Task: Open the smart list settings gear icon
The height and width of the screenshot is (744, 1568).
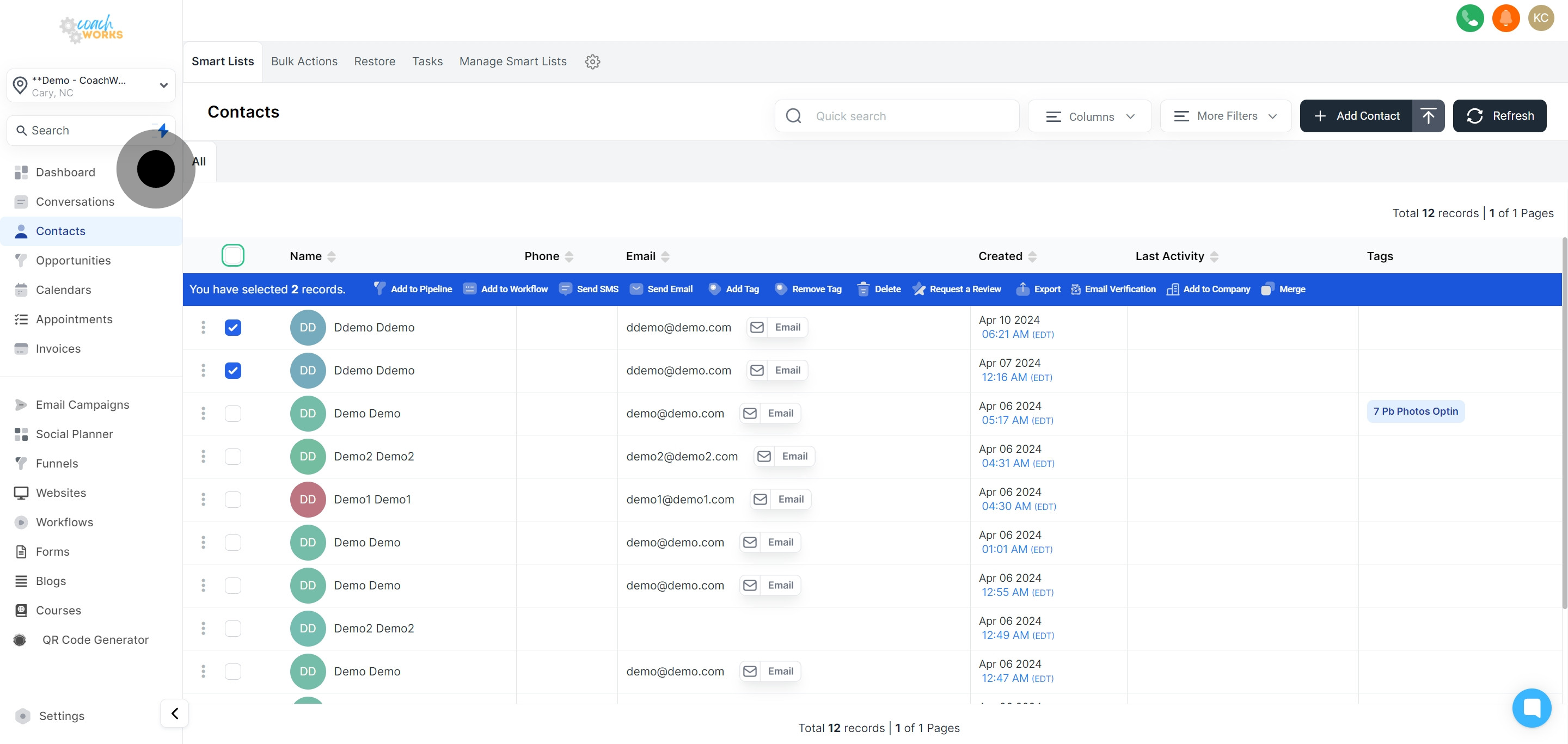Action: tap(592, 62)
